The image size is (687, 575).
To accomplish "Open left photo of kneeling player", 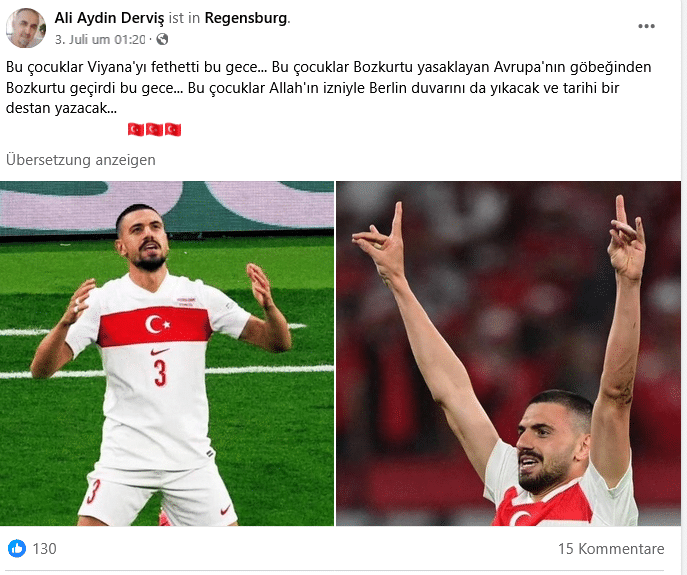I will (167, 353).
